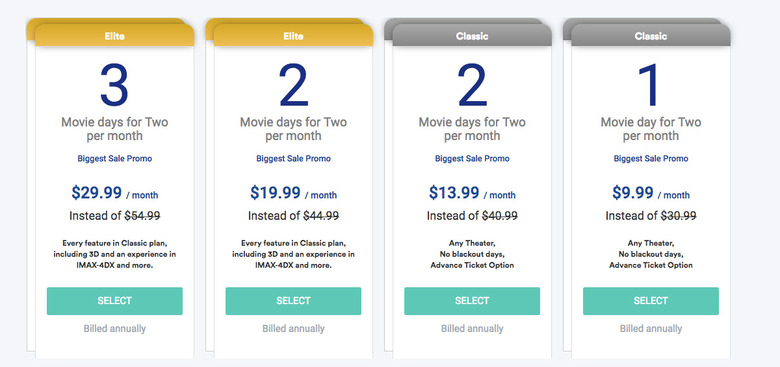Click the $29.99 / month price
The height and width of the screenshot is (367, 780).
tap(114, 193)
